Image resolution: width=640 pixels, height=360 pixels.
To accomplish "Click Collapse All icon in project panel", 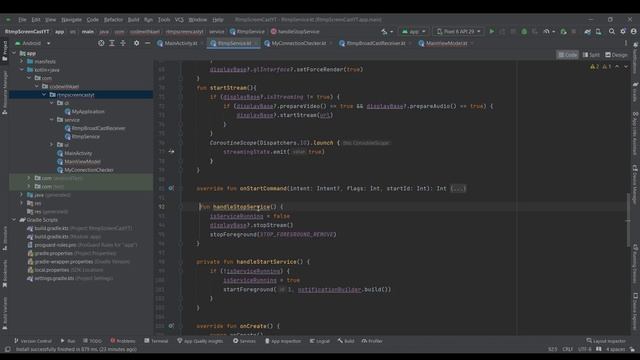I will click(122, 43).
